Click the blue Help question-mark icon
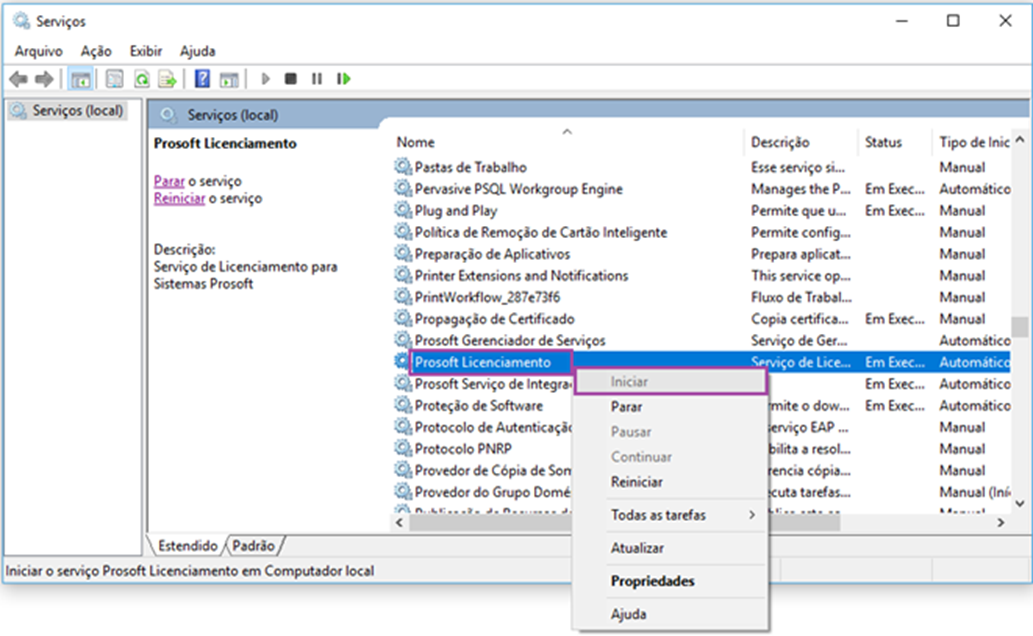 (202, 79)
